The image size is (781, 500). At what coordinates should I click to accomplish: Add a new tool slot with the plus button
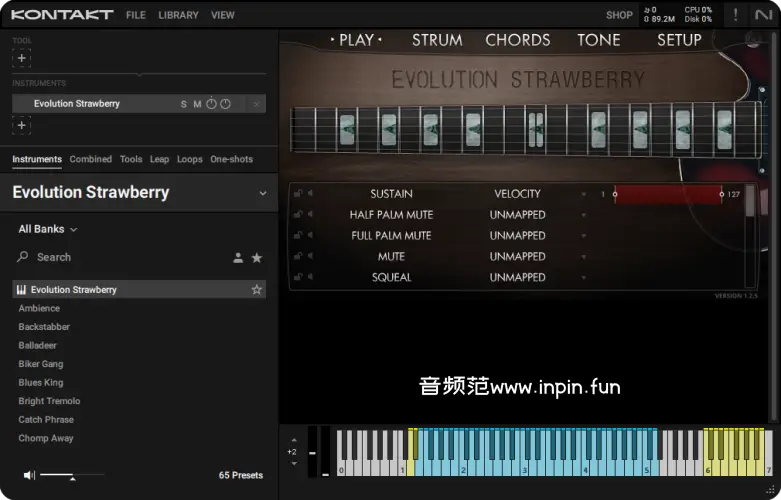(22, 58)
